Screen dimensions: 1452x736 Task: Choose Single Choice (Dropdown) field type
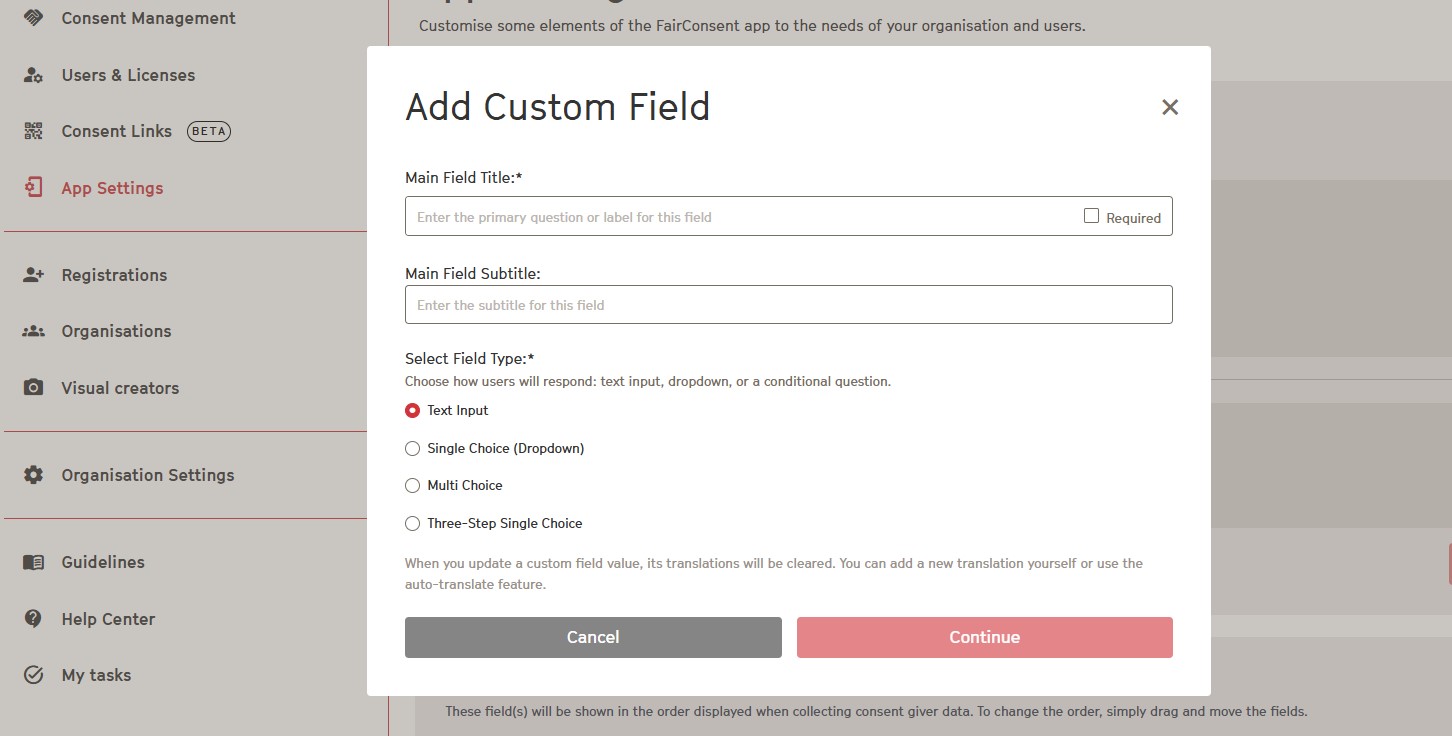tap(412, 449)
